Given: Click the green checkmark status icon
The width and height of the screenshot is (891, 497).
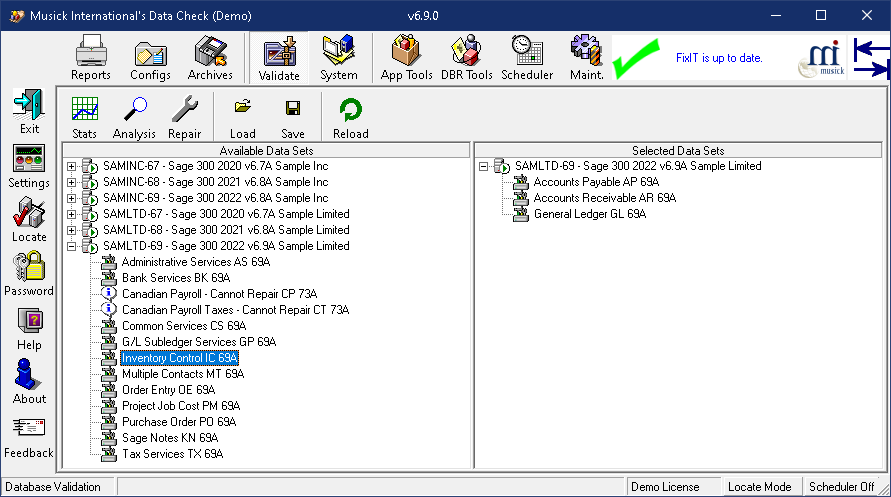Looking at the screenshot, I should [636, 58].
